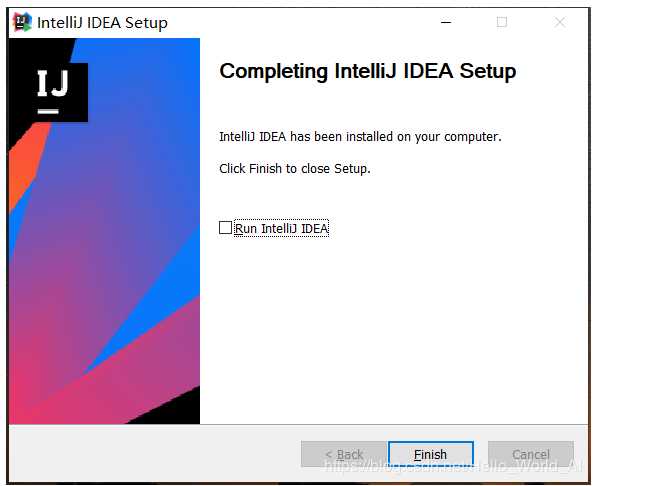Click the black corner at the banner's bottom

188,410
